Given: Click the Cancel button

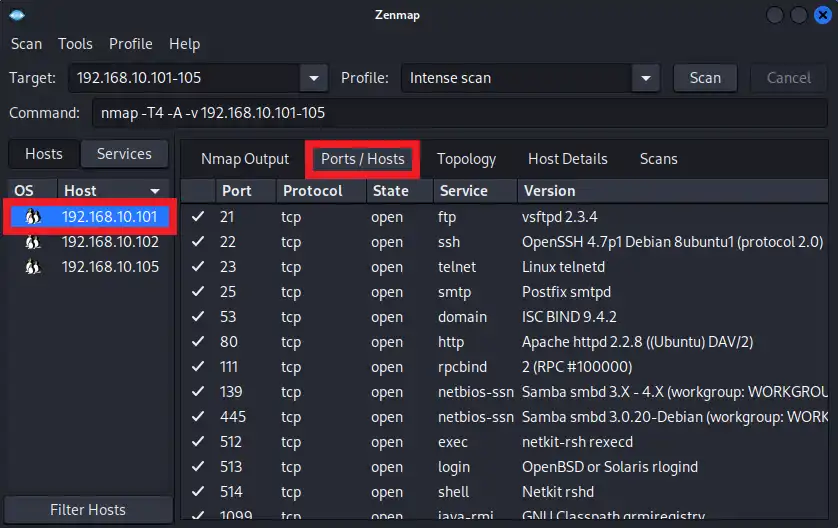Looking at the screenshot, I should pyautogui.click(x=789, y=78).
